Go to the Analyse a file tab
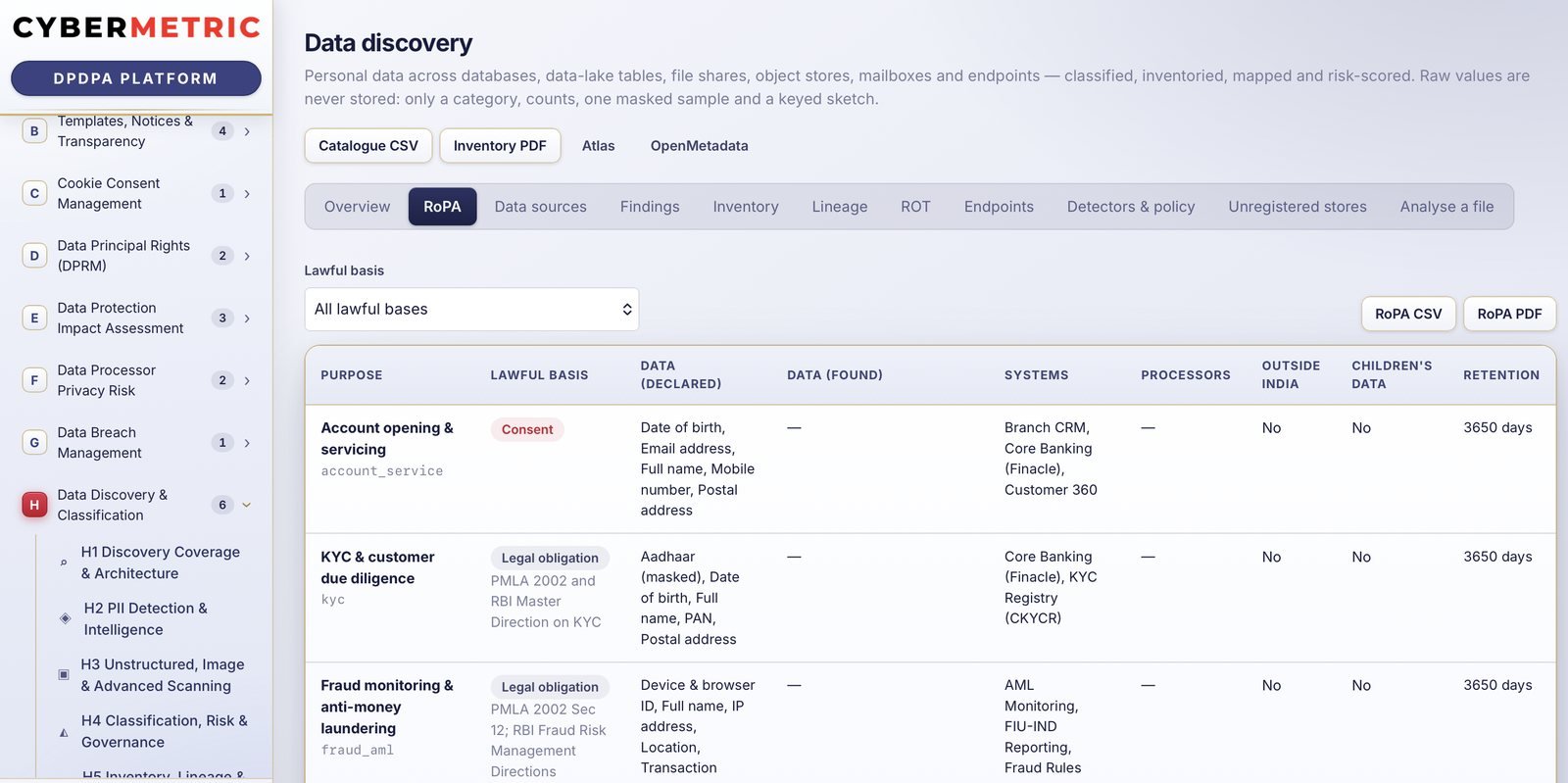Screen dimensions: 1568x783 pos(1446,207)
